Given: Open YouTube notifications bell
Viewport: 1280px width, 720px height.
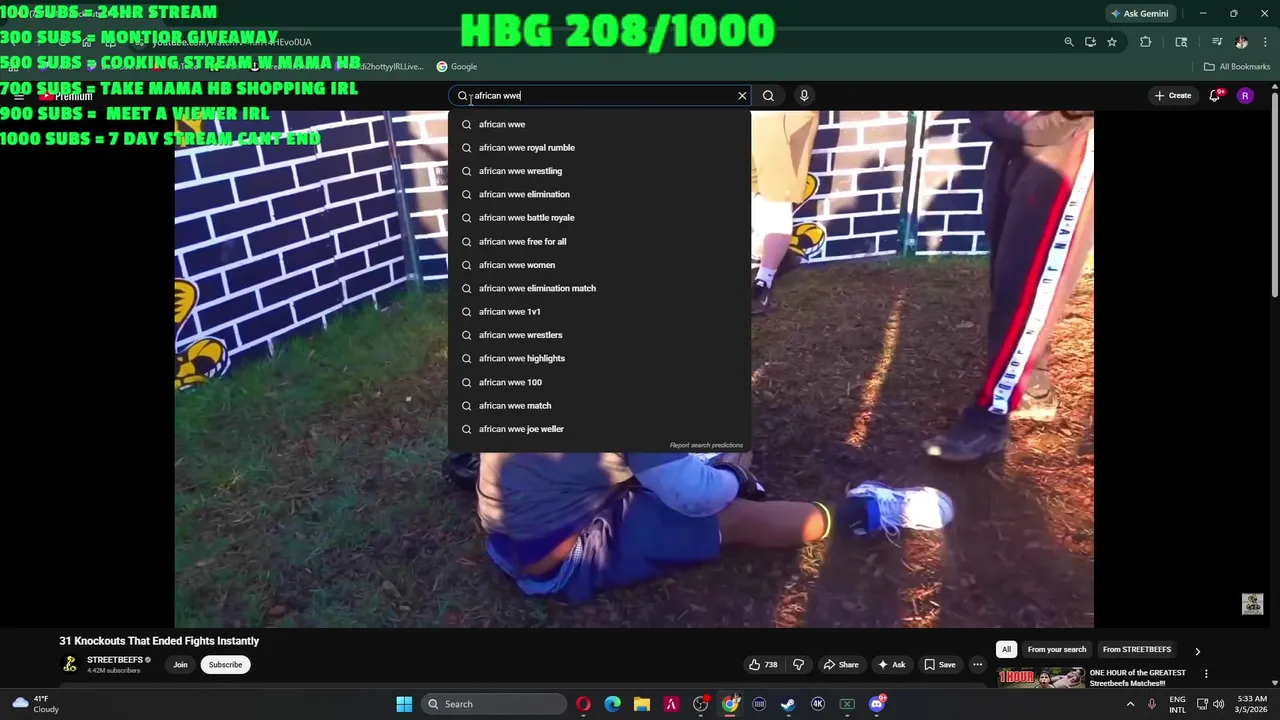Looking at the screenshot, I should click(x=1215, y=96).
